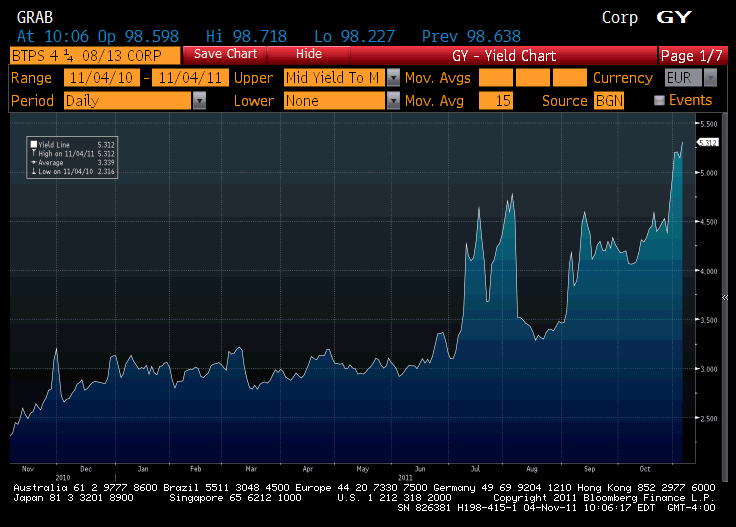Click the Hide button
736x527 pixels.
308,54
